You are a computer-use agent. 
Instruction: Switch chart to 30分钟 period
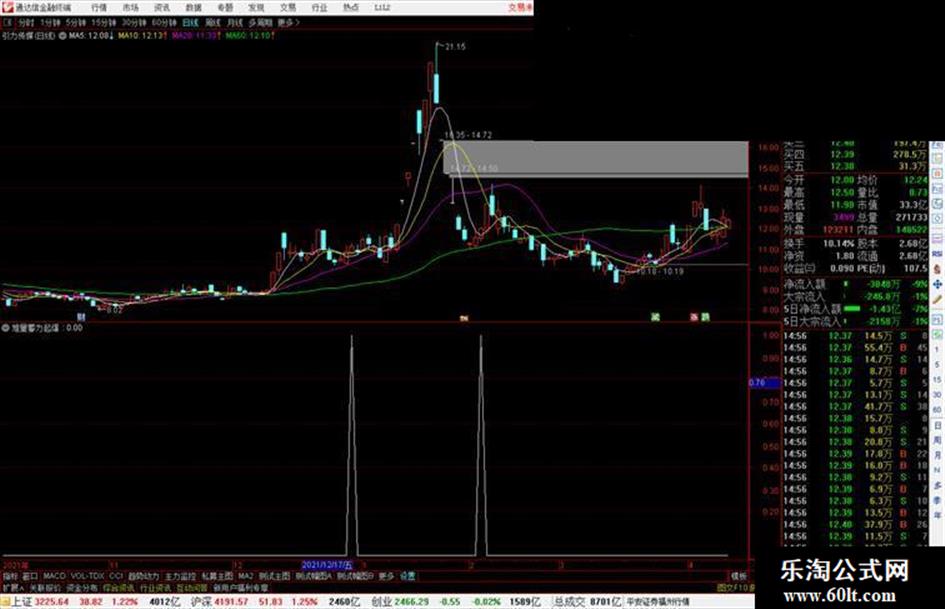(x=133, y=22)
